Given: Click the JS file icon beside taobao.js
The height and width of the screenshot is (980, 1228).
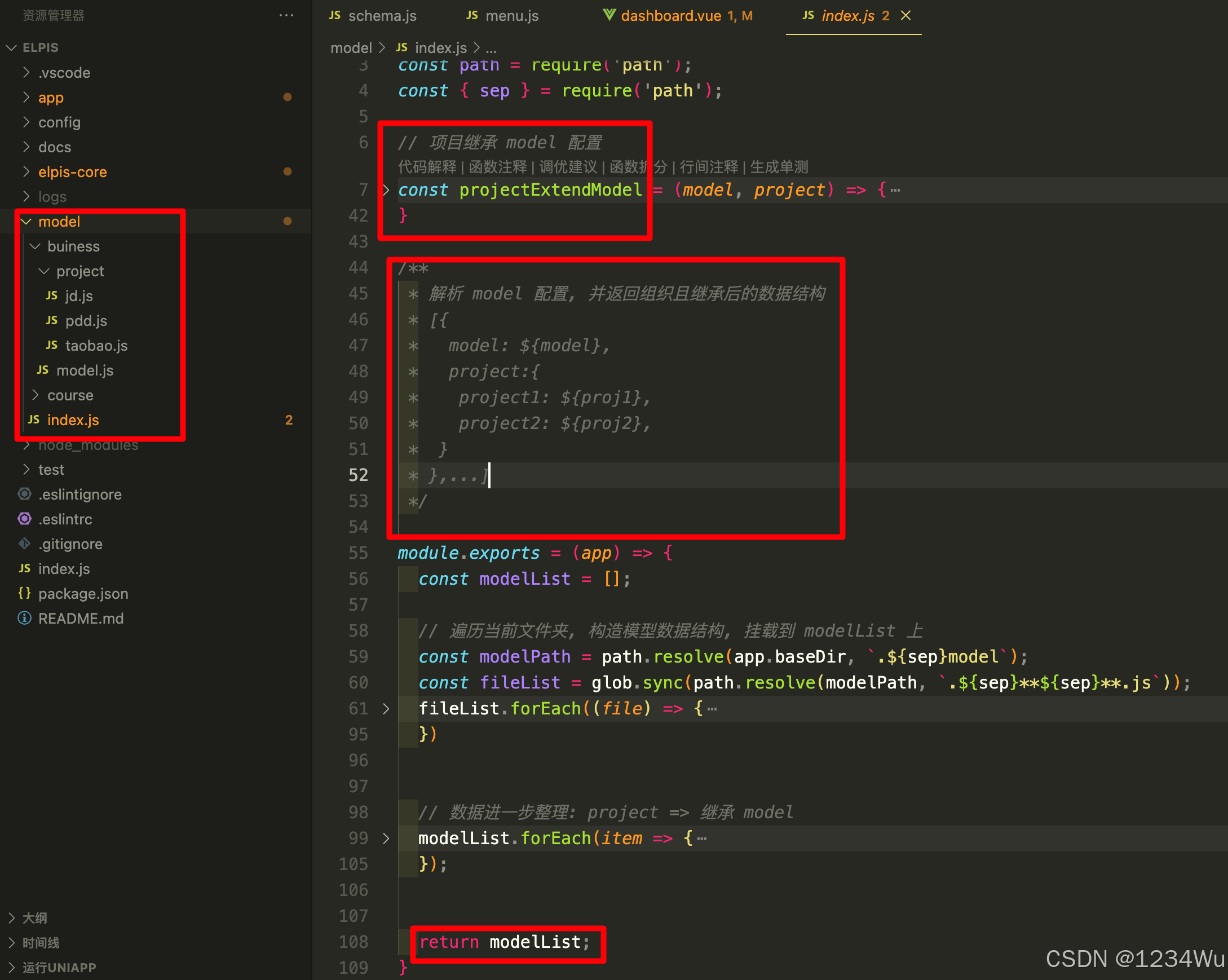Looking at the screenshot, I should tap(52, 345).
